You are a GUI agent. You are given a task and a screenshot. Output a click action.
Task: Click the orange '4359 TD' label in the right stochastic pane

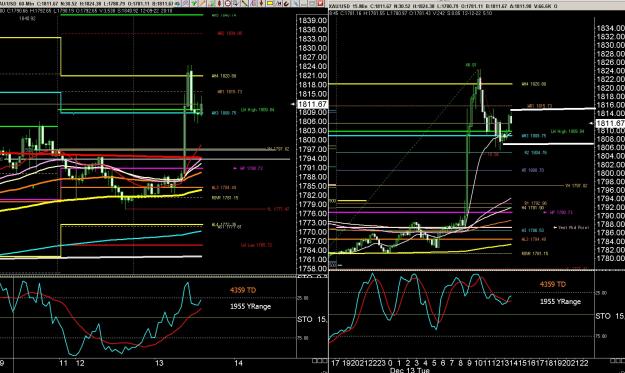point(552,284)
